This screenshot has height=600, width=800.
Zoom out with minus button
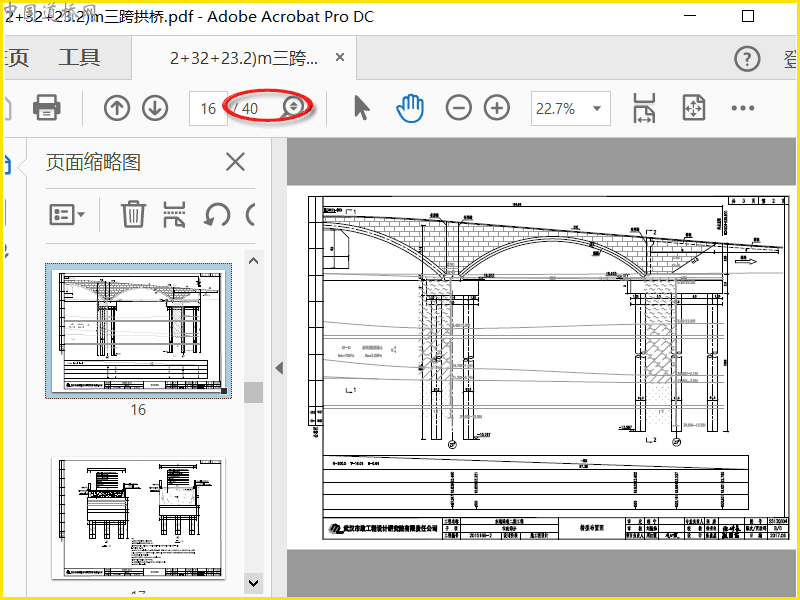(x=458, y=108)
